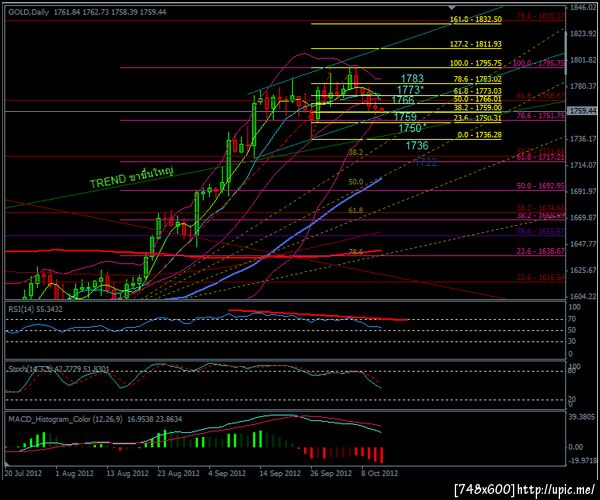
Task: Click the 1714.07 price axis value
Action: (583, 165)
